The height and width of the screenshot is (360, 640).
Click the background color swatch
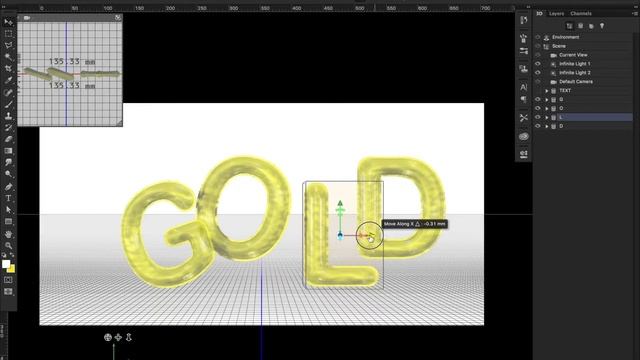(12, 269)
